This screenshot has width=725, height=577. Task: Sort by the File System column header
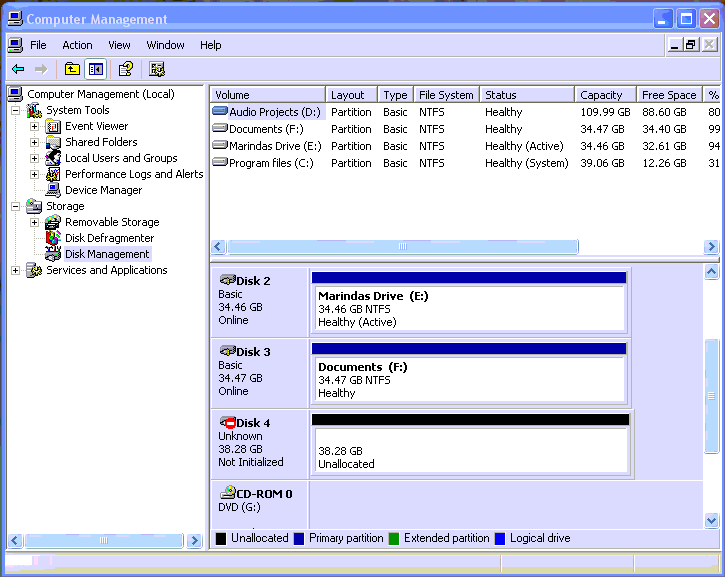coord(446,95)
